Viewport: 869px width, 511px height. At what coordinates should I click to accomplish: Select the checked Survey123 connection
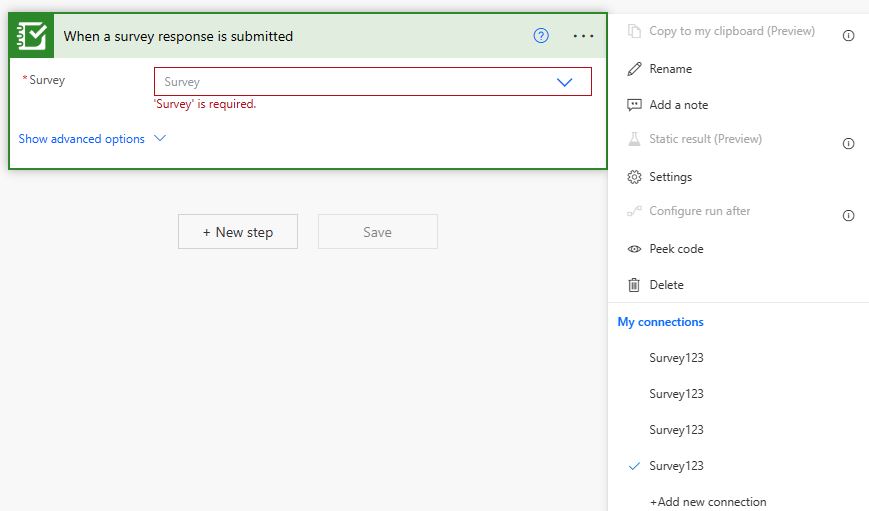[x=676, y=466]
